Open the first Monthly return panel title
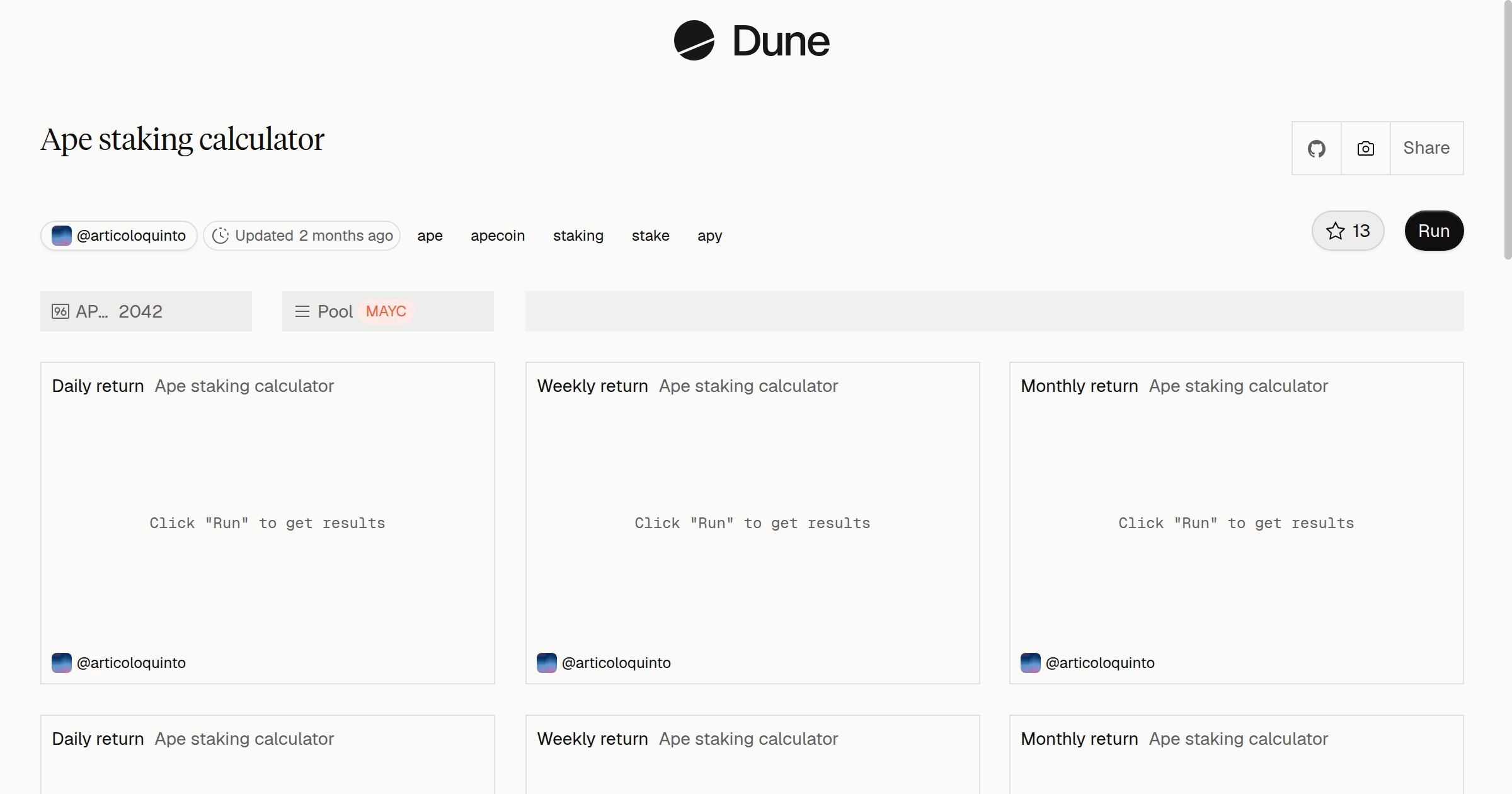 pos(1079,386)
